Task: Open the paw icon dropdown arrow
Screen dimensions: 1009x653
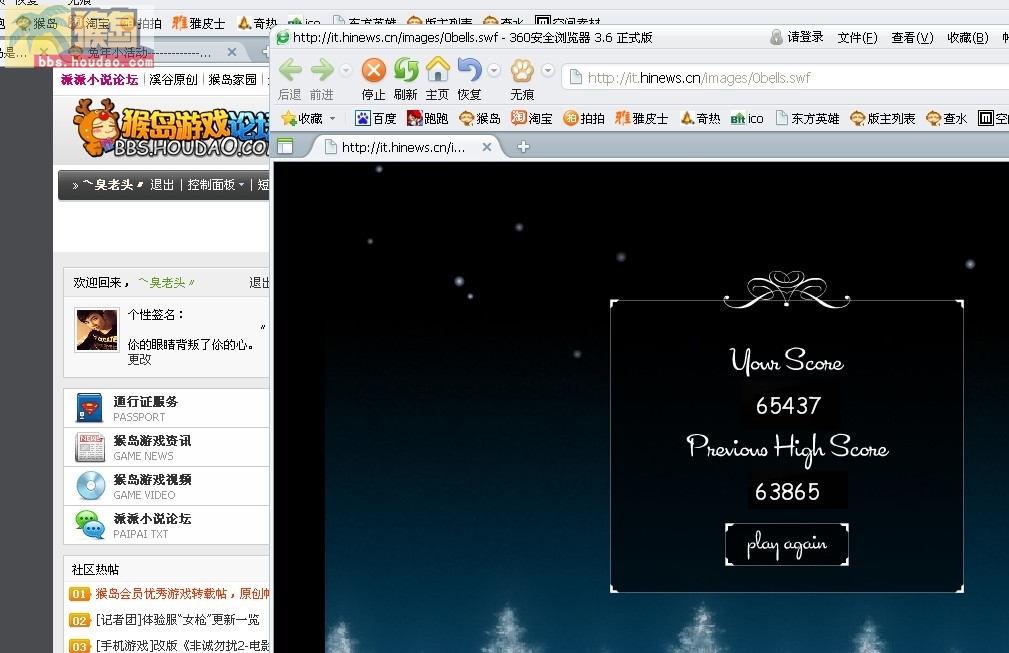Action: pyautogui.click(x=548, y=69)
